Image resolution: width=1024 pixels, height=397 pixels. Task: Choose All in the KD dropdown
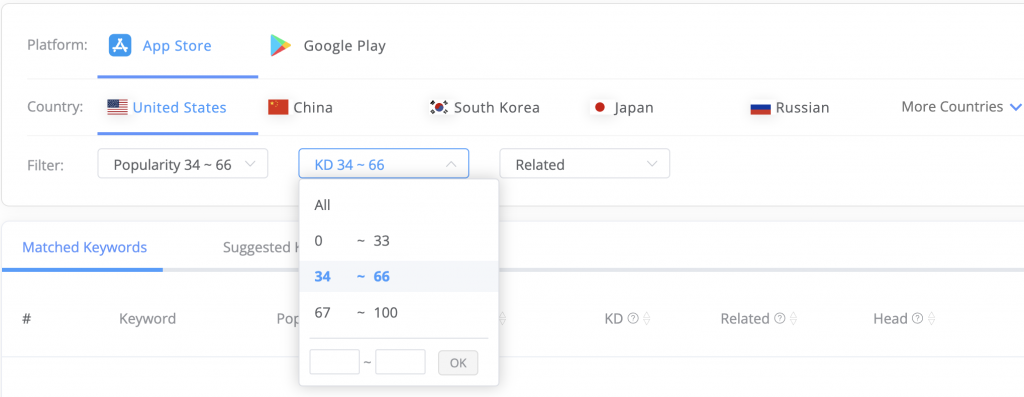[399, 205]
